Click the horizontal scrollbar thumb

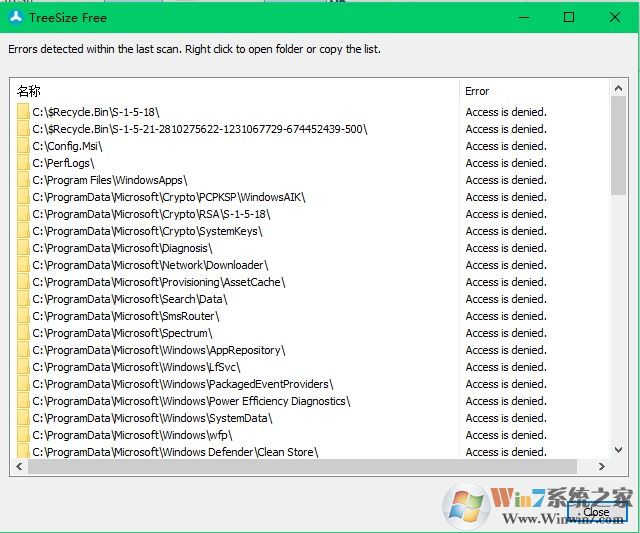tap(302, 466)
